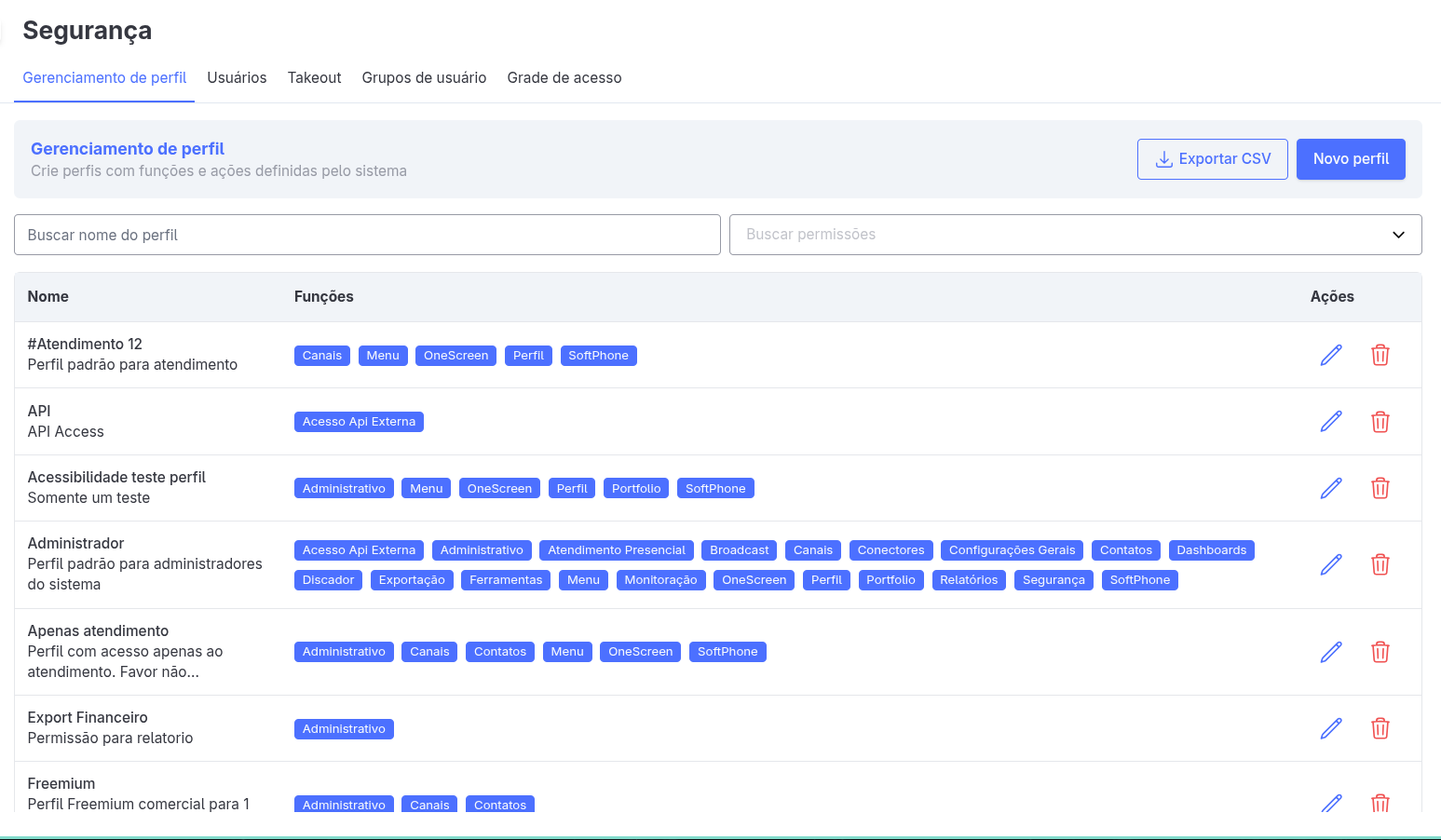
Task: Create a profile with Novo perfil
Action: point(1350,159)
